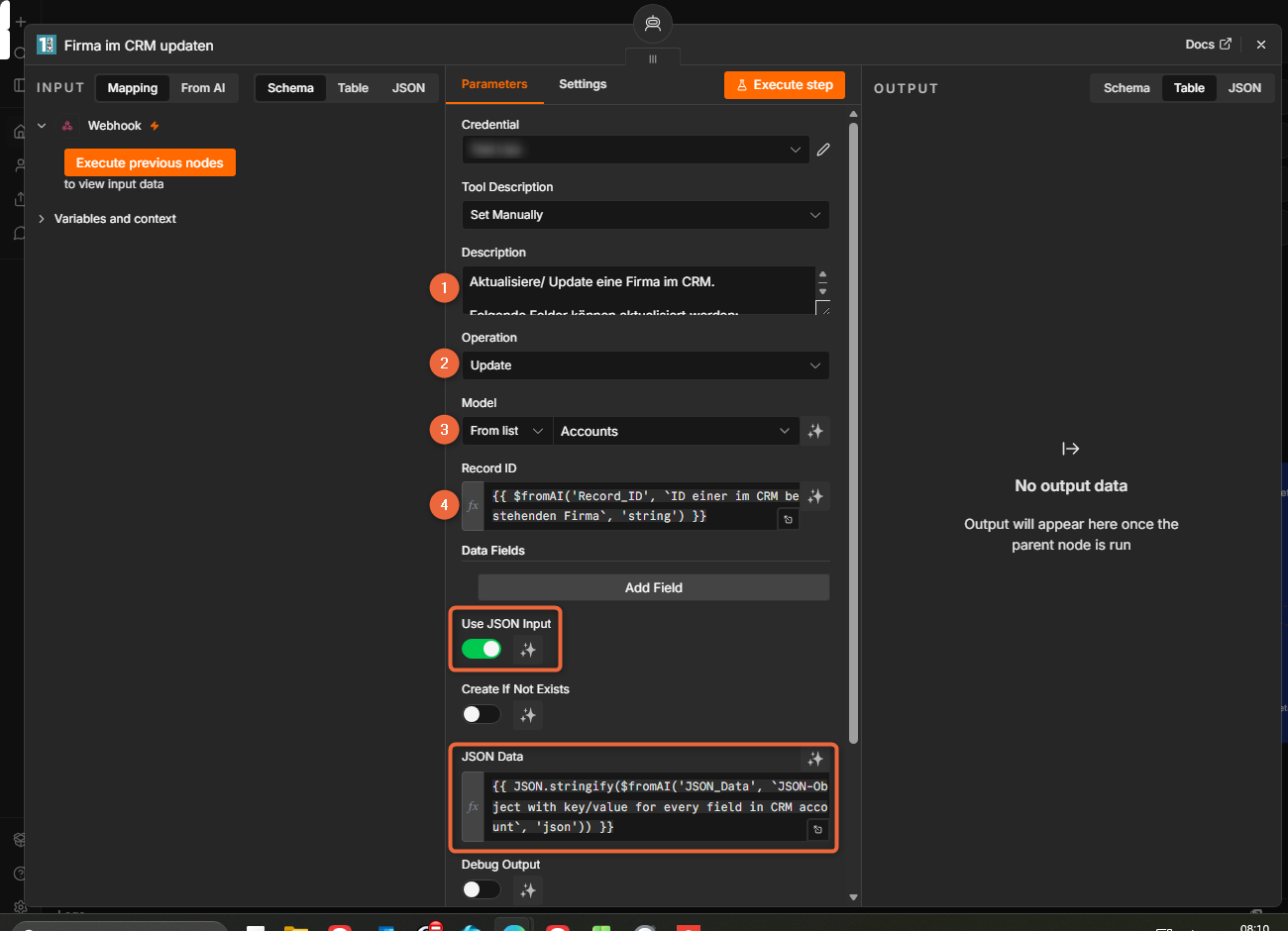Click the AI sparkle icon for Debug Output
This screenshot has height=931, width=1288.
pyautogui.click(x=528, y=890)
